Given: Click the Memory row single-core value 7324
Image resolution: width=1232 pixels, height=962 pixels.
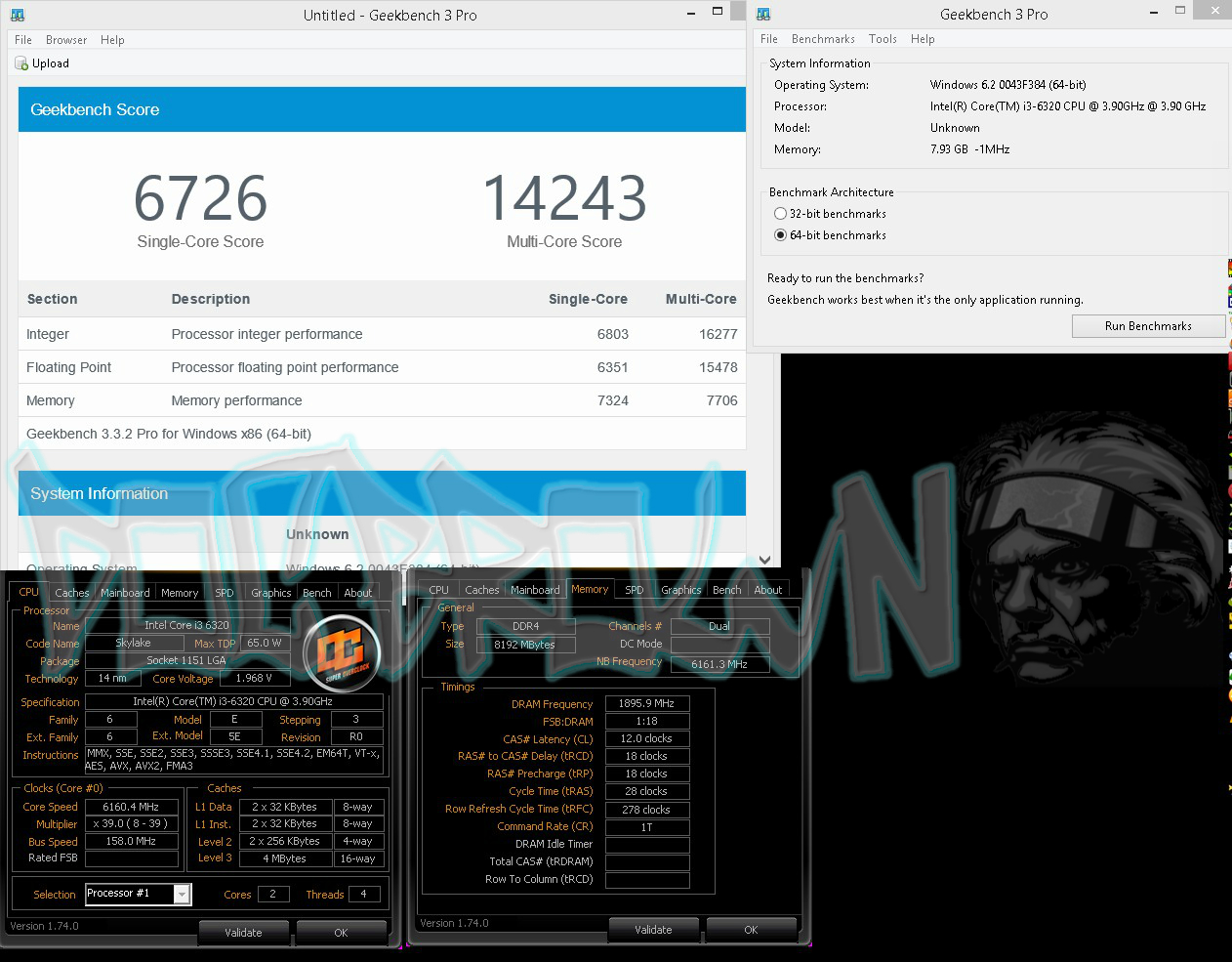Looking at the screenshot, I should click(613, 400).
